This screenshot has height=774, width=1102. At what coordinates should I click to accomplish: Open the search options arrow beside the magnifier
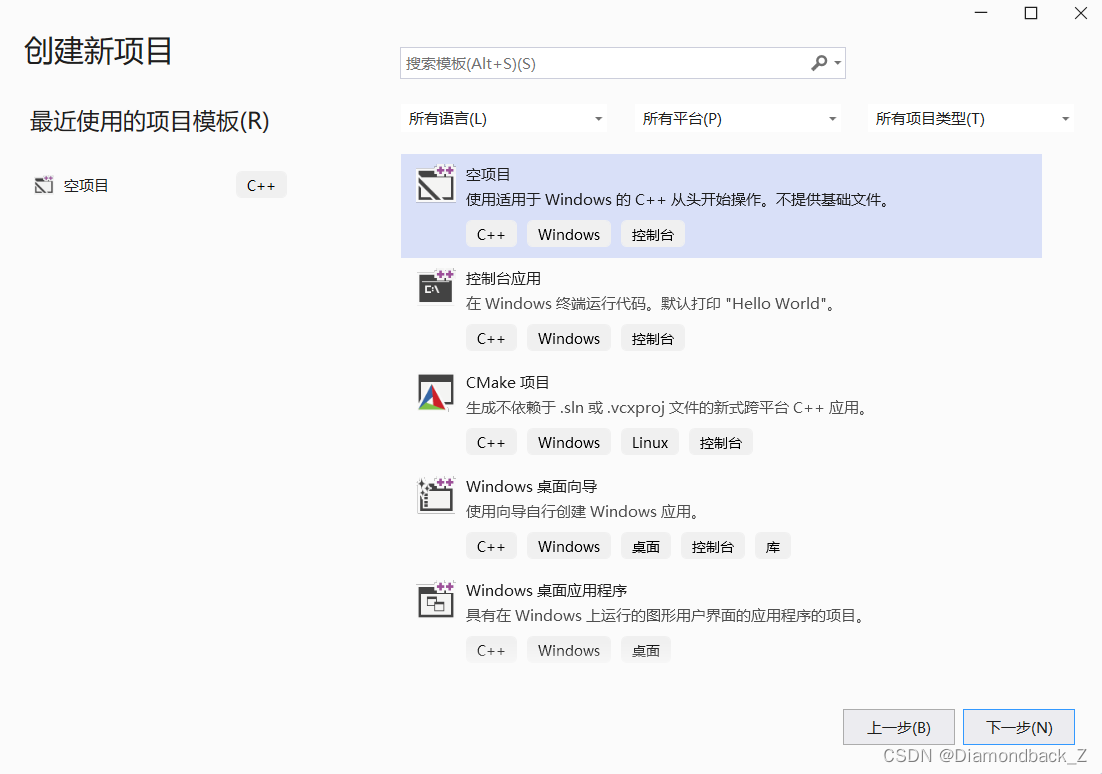click(838, 63)
